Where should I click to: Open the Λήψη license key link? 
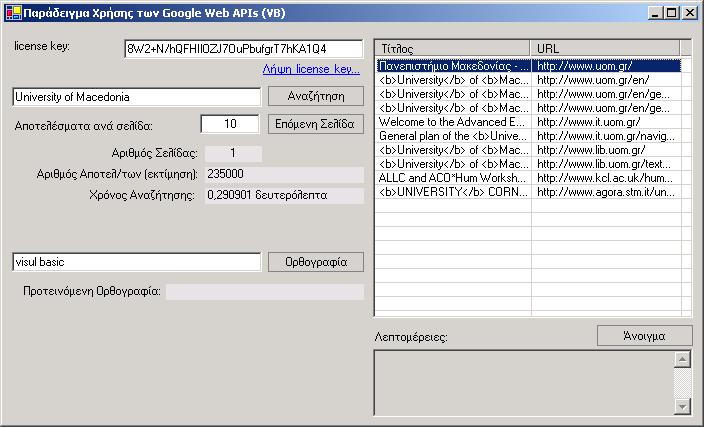pyautogui.click(x=311, y=69)
